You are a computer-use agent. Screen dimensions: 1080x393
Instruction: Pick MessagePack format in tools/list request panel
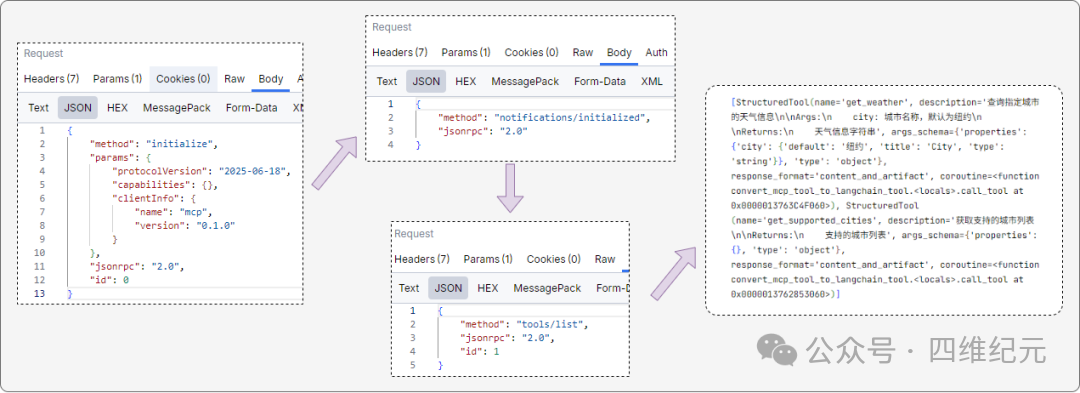click(x=548, y=288)
